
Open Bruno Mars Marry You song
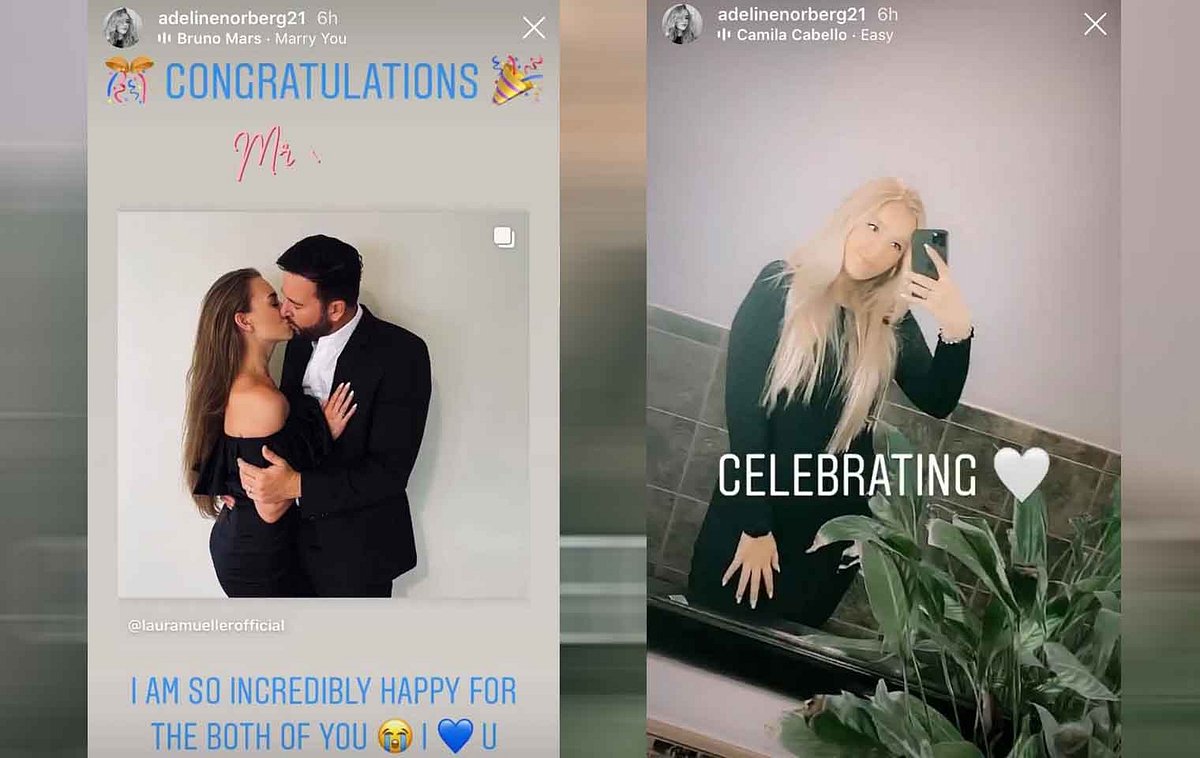(261, 38)
